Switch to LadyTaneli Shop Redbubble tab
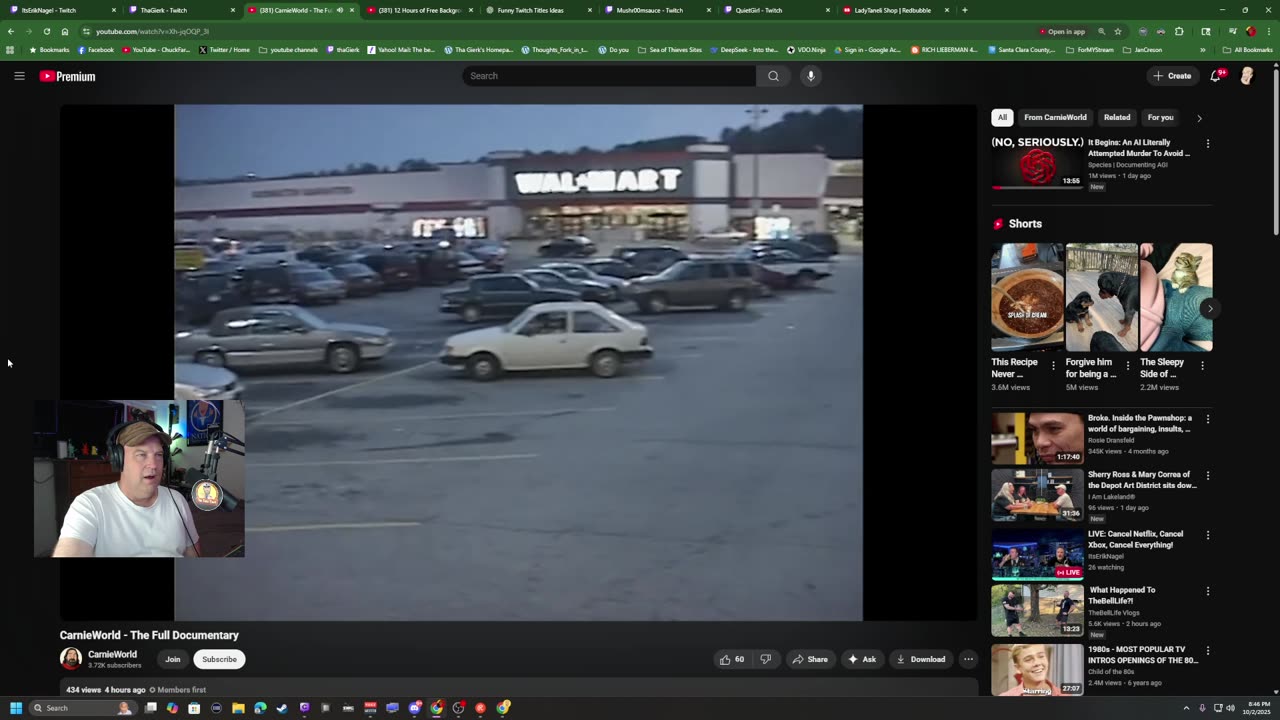 coord(895,10)
